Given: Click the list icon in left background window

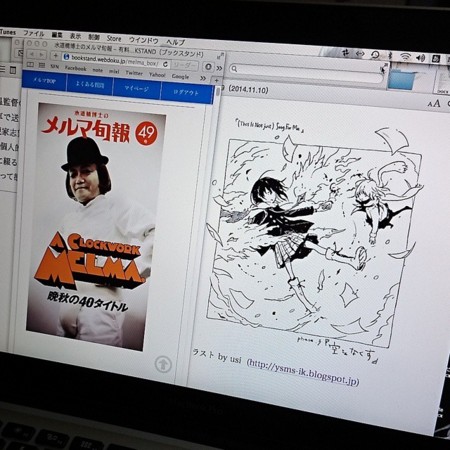Looking at the screenshot, I should (x=2, y=69).
